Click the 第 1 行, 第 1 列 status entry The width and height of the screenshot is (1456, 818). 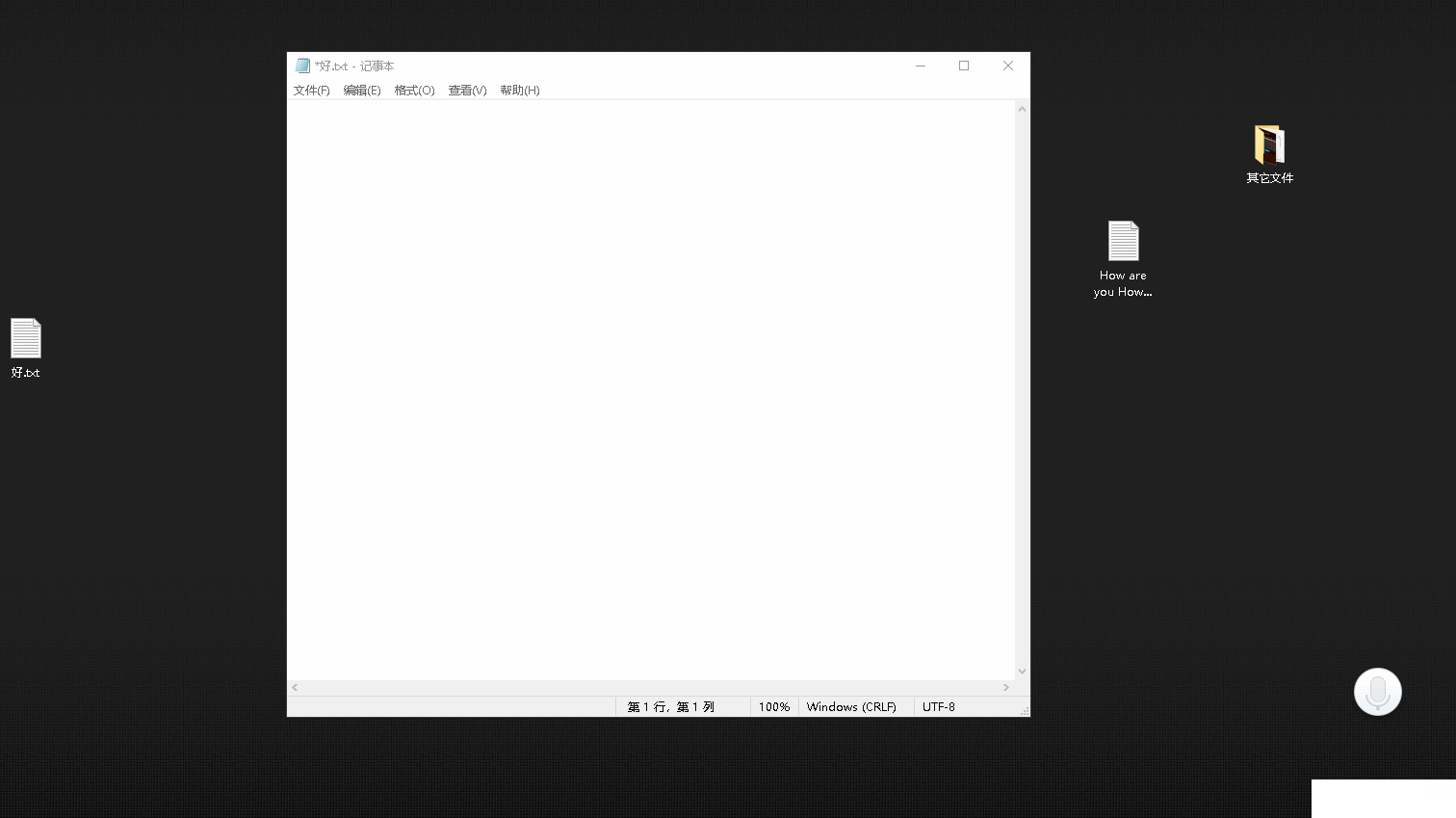671,707
